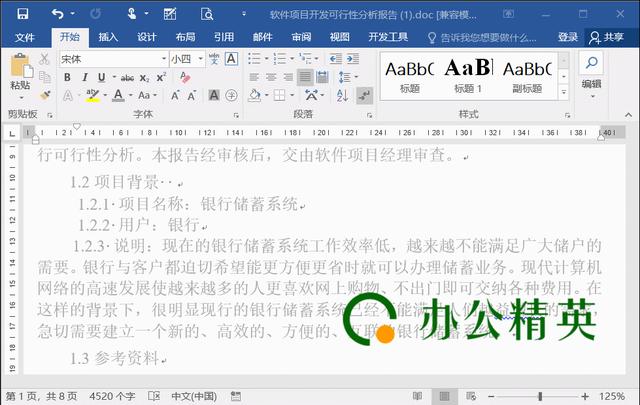Image resolution: width=640 pixels, height=405 pixels.
Task: Apply the 标题 1 style
Action: click(468, 76)
